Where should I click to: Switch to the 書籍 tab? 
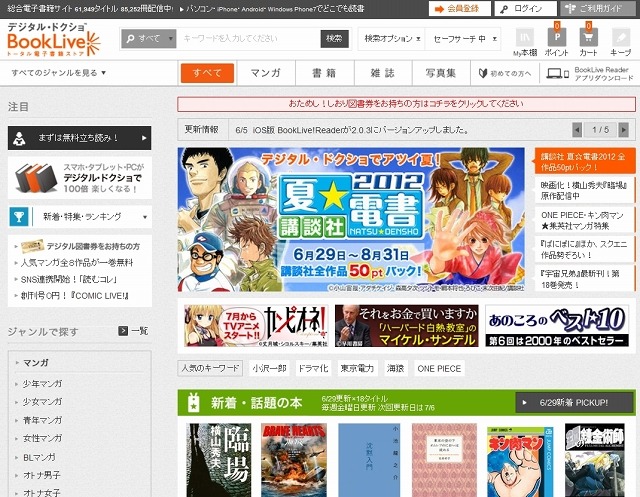[x=324, y=73]
